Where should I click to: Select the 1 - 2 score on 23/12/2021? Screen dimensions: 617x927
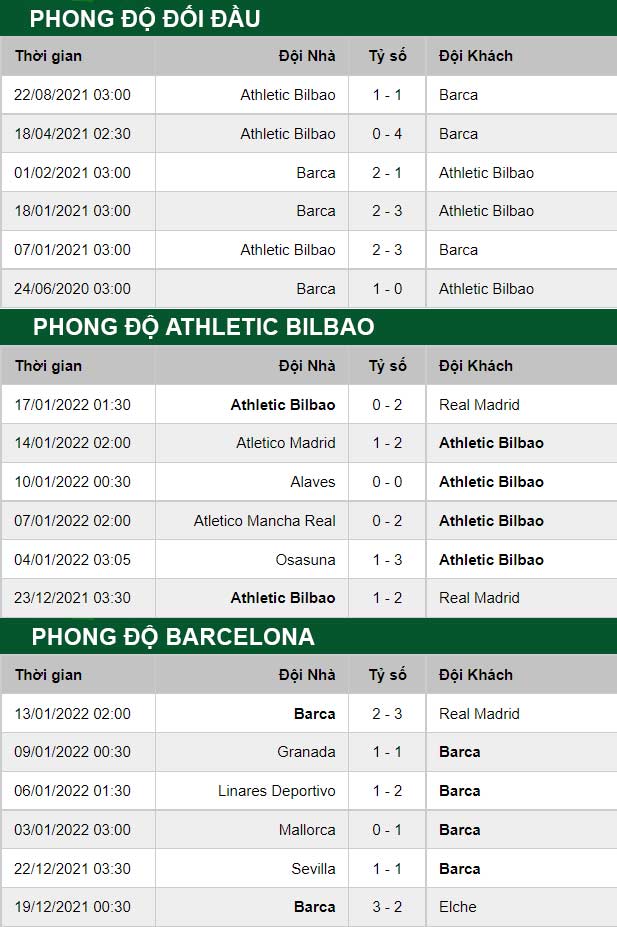coord(387,597)
